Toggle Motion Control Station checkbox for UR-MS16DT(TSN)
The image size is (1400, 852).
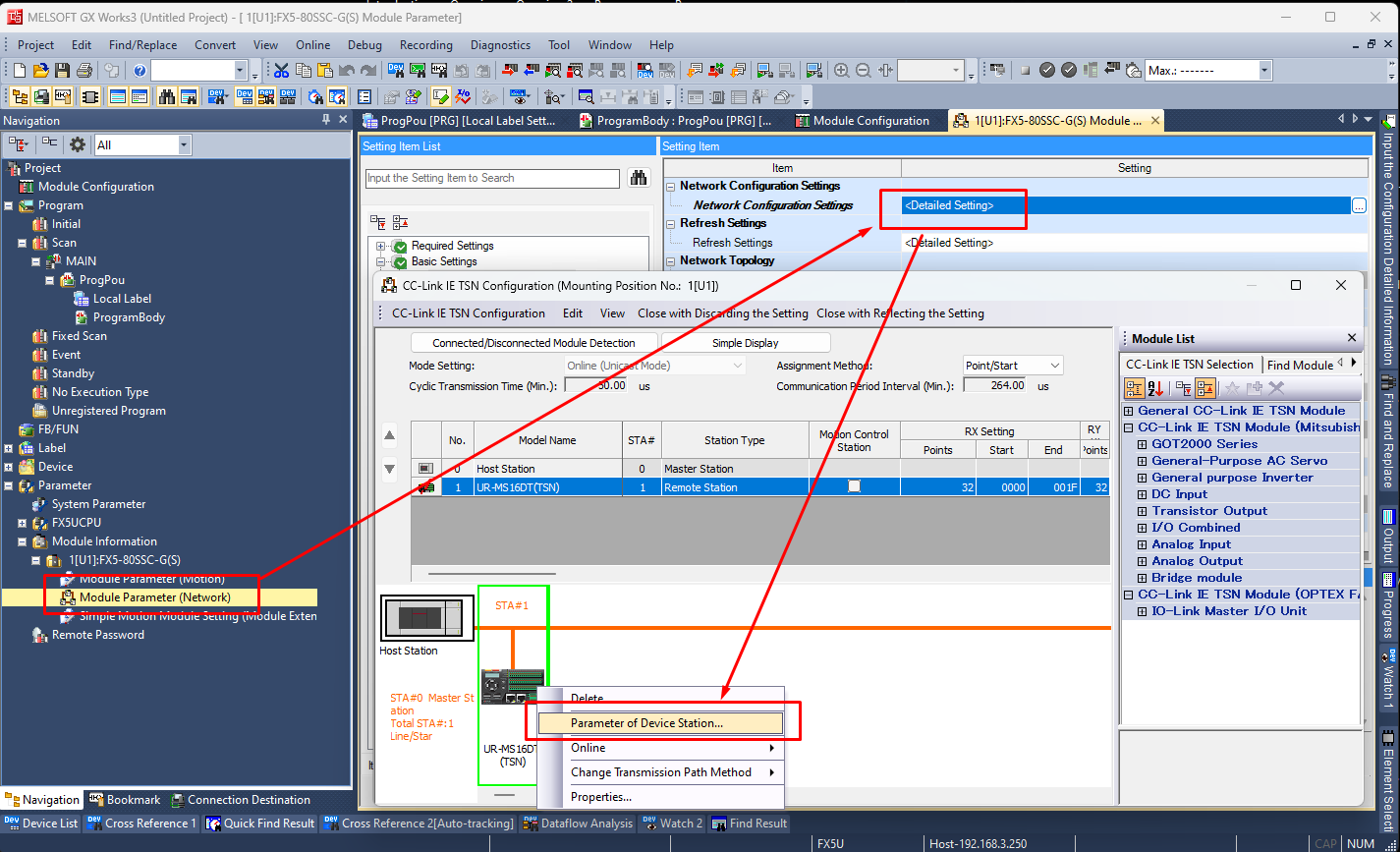(854, 486)
